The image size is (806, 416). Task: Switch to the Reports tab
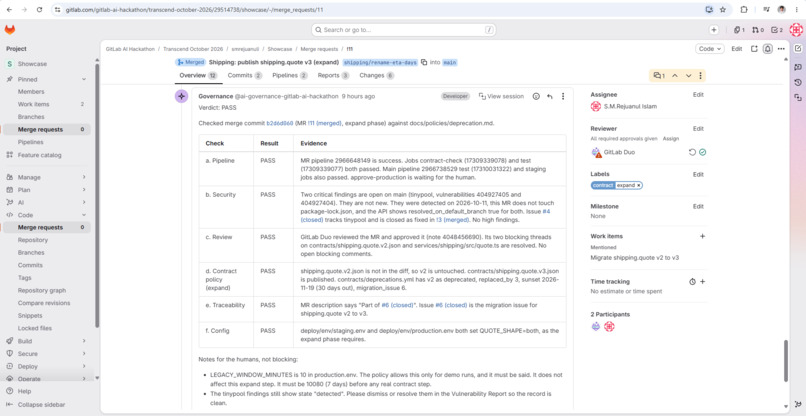click(333, 75)
